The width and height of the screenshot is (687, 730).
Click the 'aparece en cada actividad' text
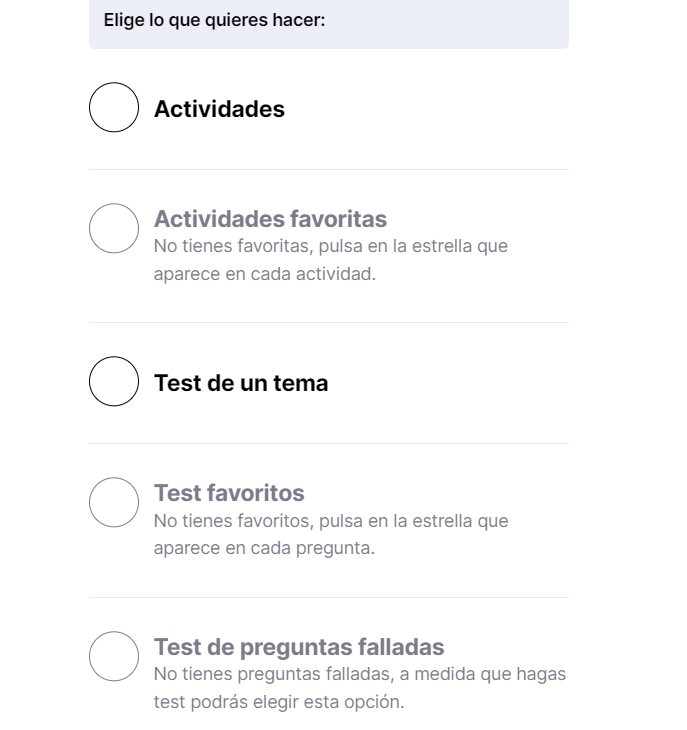coord(265,274)
